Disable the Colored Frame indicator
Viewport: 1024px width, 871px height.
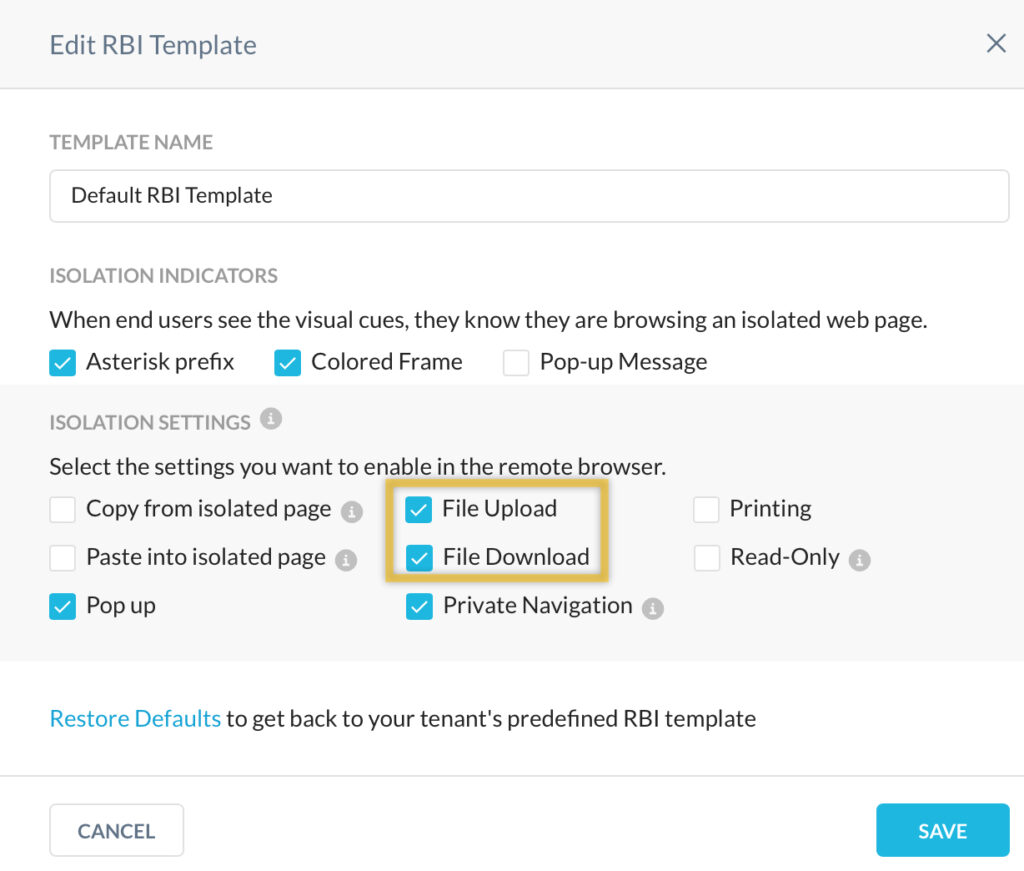[288, 363]
